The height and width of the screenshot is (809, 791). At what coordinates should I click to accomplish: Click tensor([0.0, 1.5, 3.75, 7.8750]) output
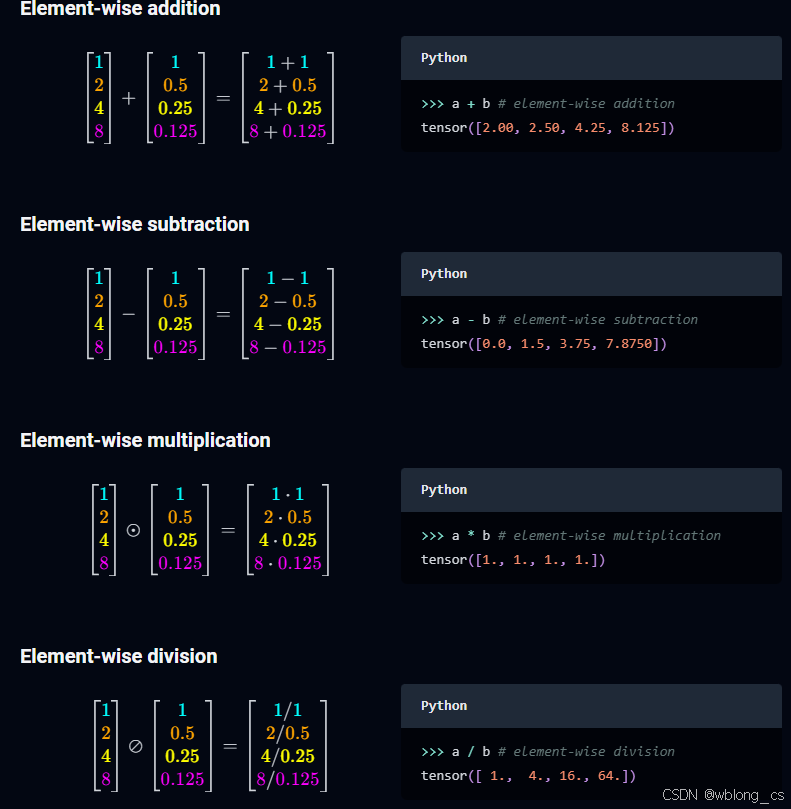544,344
